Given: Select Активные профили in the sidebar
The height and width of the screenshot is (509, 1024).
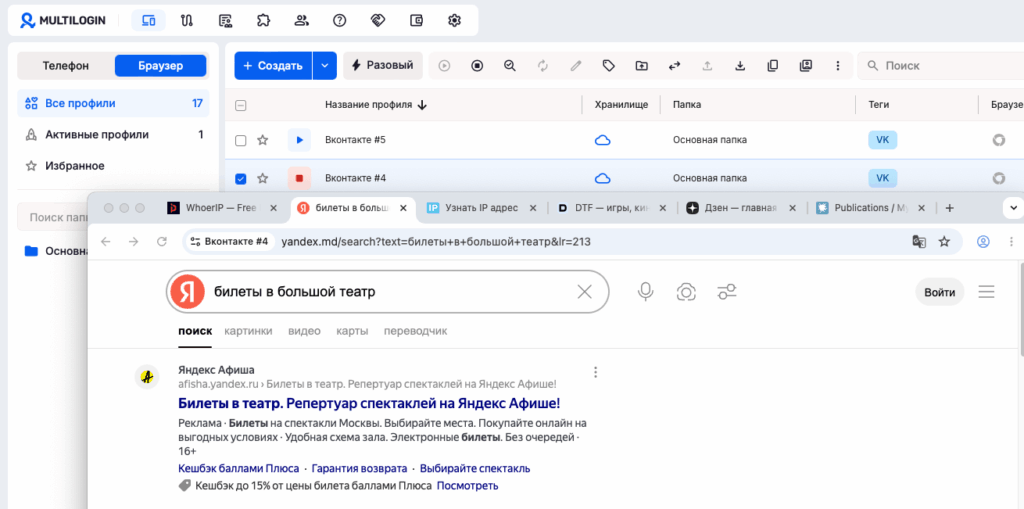Looking at the screenshot, I should (x=113, y=135).
